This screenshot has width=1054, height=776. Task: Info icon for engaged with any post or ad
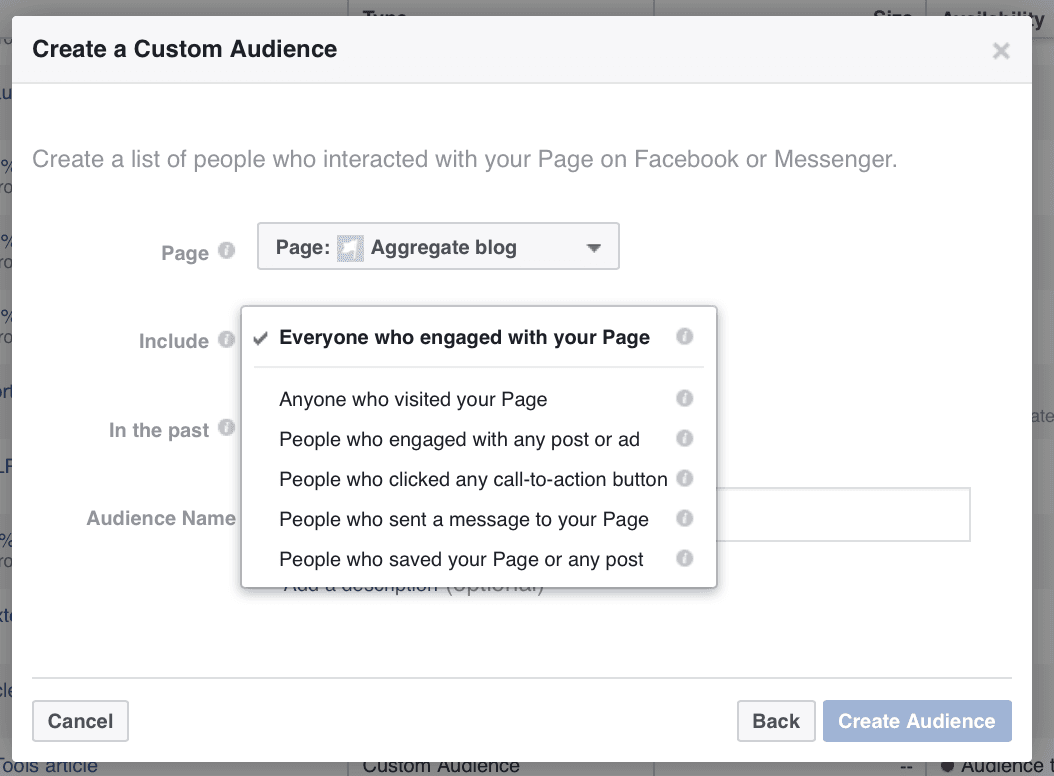(x=684, y=438)
